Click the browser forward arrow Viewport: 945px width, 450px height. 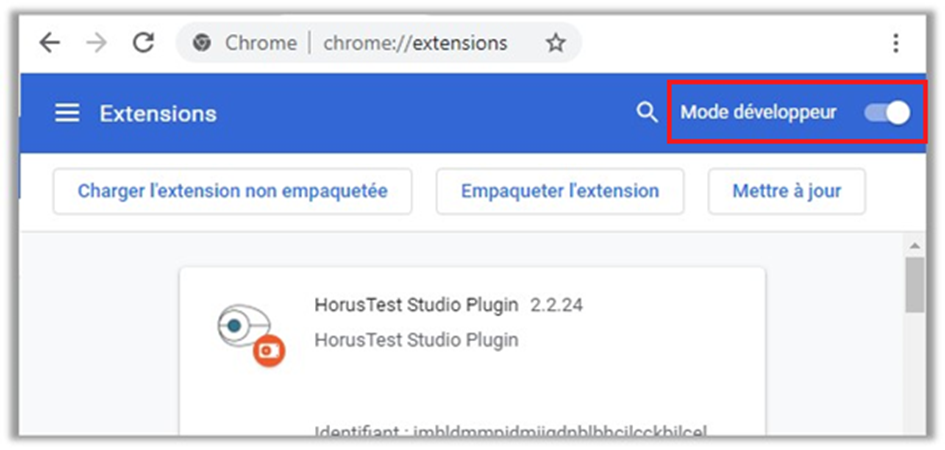coord(96,43)
